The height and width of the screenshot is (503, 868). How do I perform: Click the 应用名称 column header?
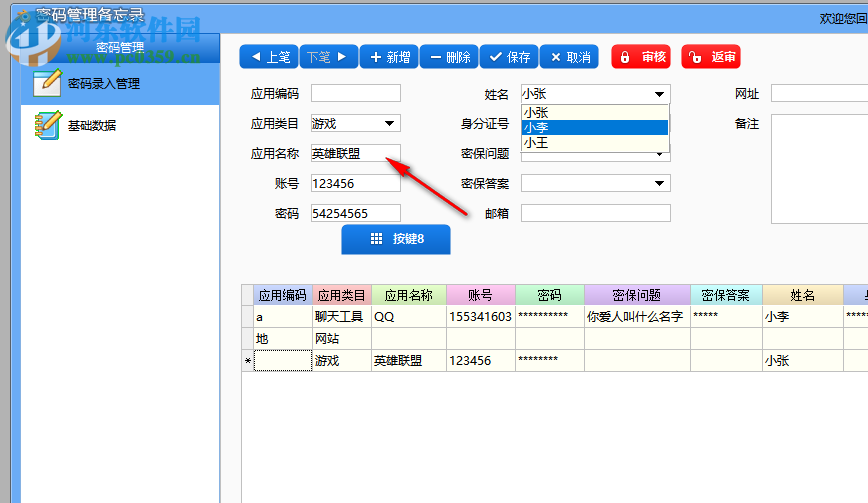pyautogui.click(x=409, y=295)
